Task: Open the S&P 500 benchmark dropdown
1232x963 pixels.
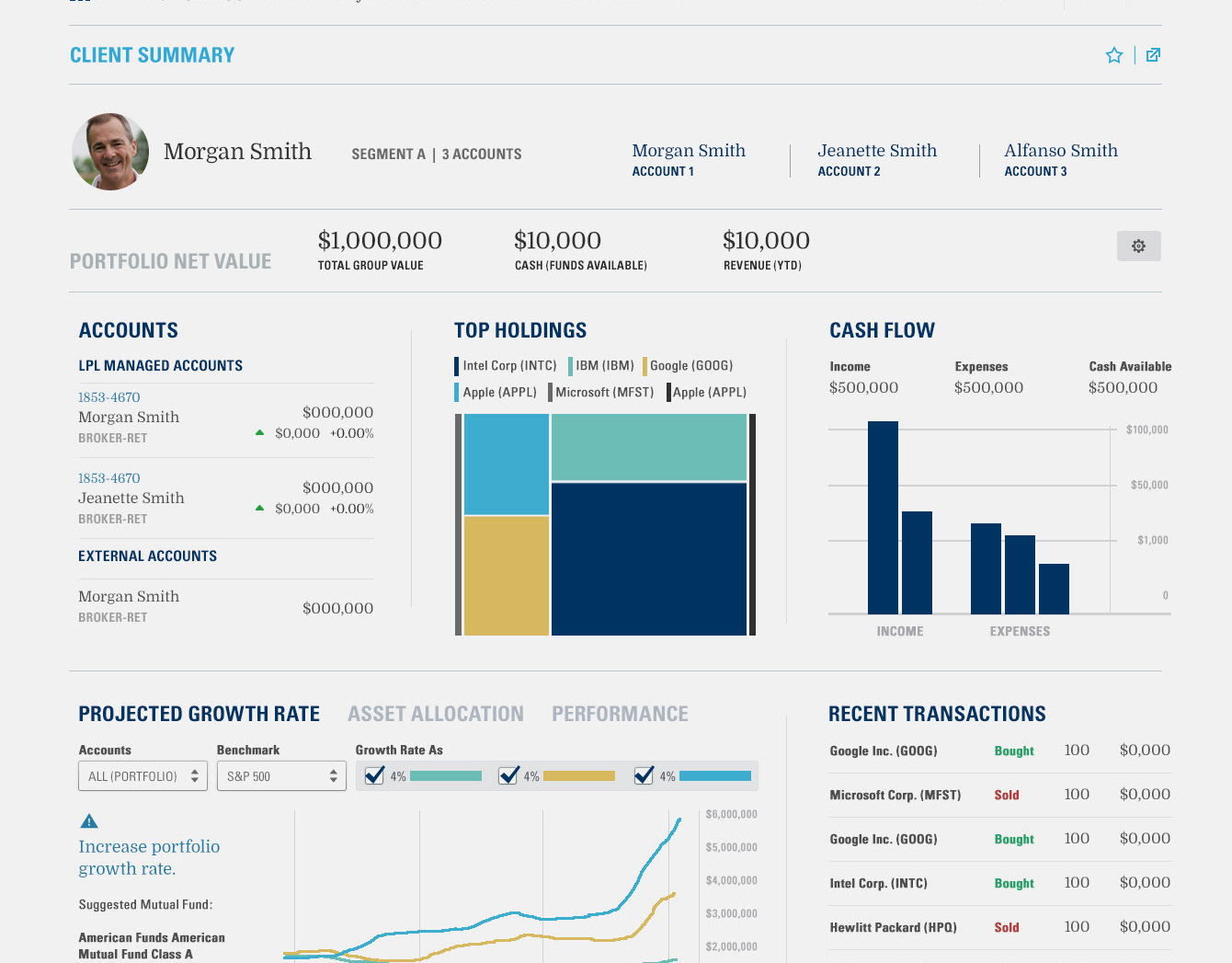Action: (x=281, y=776)
